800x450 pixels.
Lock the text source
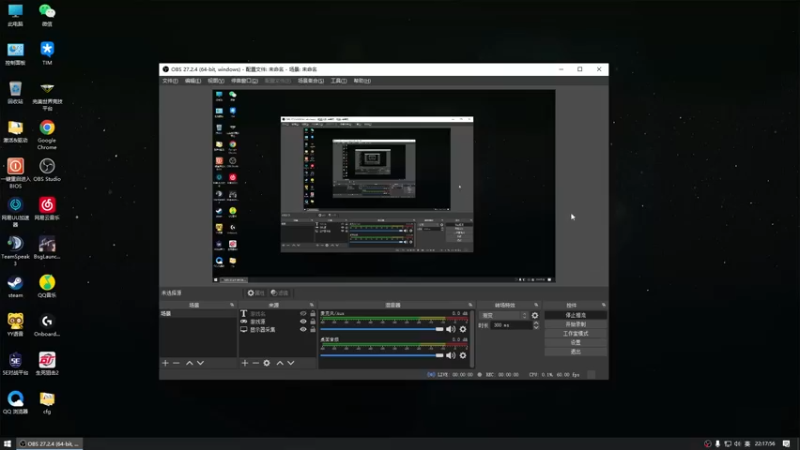(x=313, y=314)
